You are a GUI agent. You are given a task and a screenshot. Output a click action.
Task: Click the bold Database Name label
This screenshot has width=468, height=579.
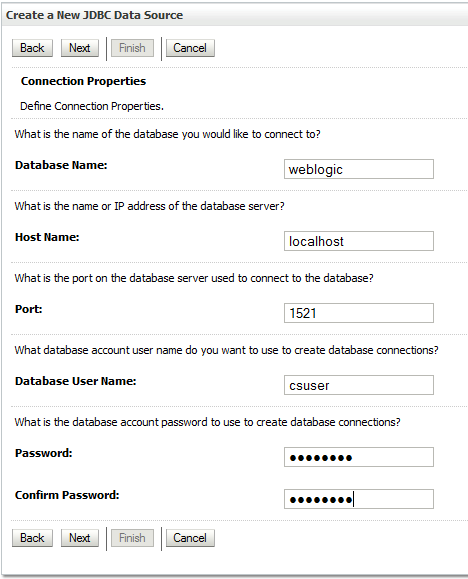point(61,165)
